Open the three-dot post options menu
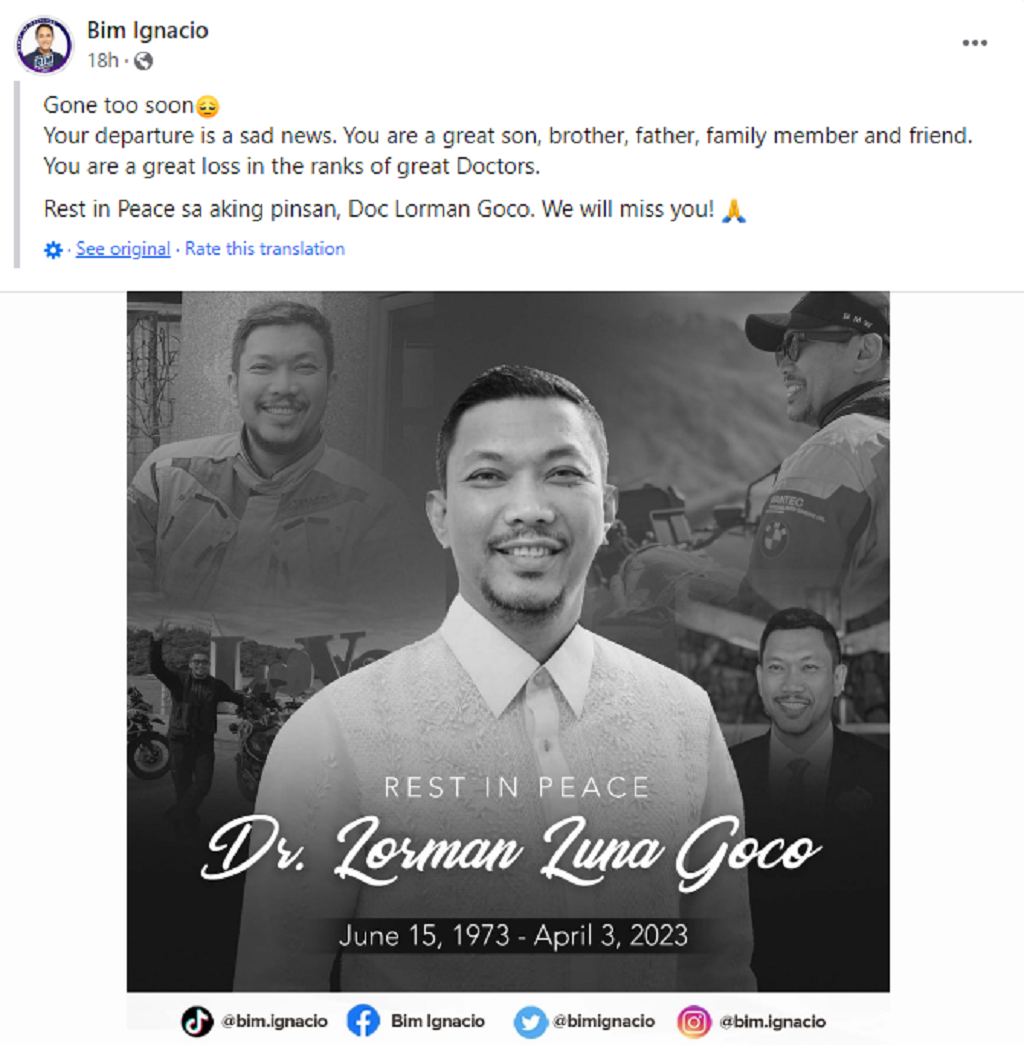The height and width of the screenshot is (1045, 1024). click(974, 43)
